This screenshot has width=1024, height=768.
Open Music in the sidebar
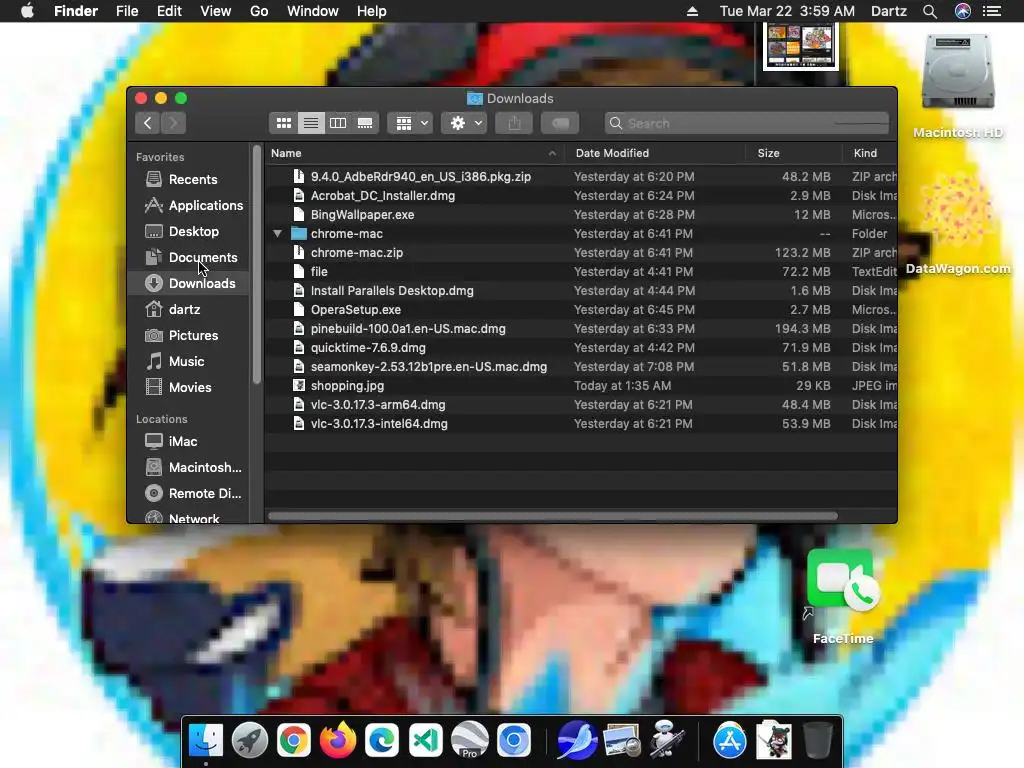coord(188,361)
